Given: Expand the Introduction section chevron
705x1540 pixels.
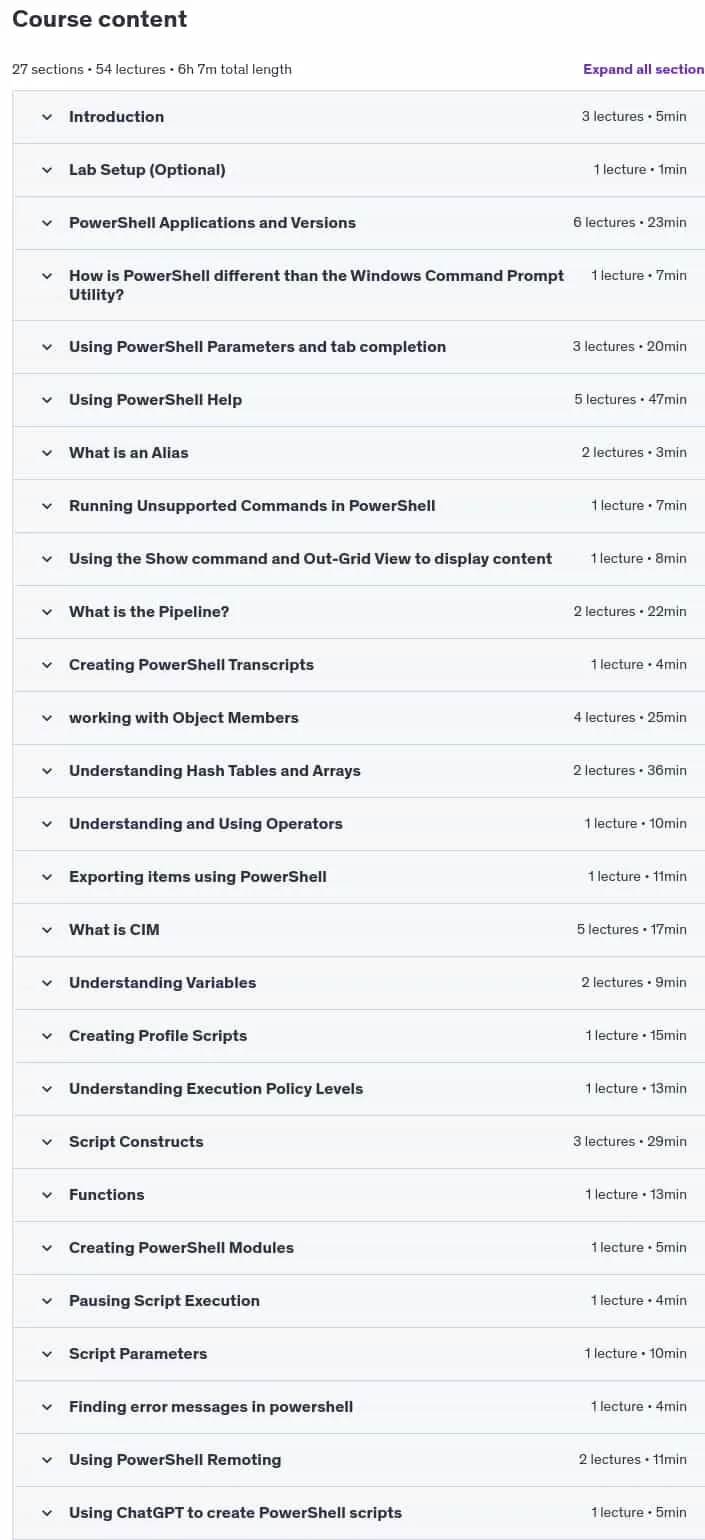Looking at the screenshot, I should coord(47,117).
